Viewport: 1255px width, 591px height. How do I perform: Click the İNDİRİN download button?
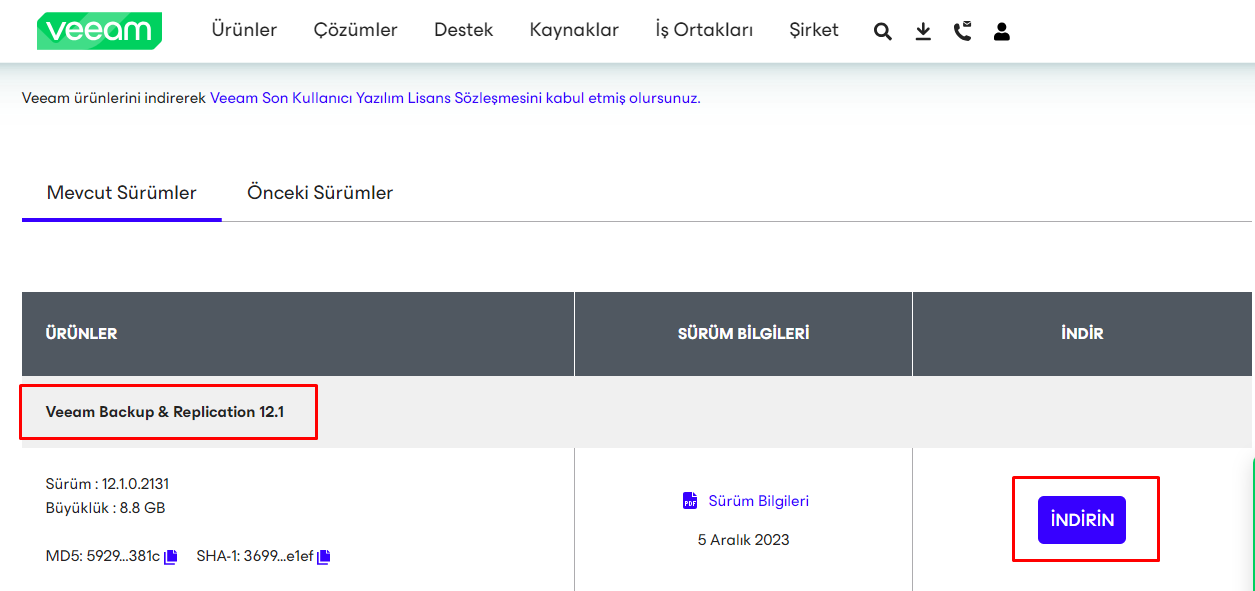coord(1082,520)
